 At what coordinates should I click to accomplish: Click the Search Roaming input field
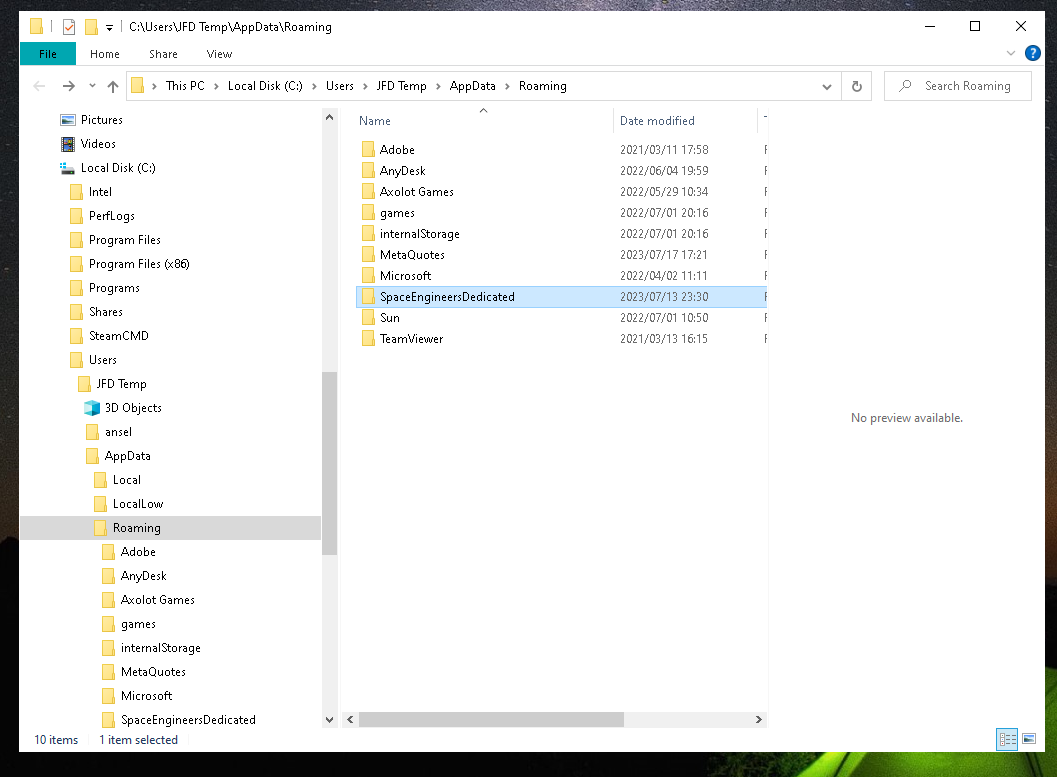tap(967, 86)
